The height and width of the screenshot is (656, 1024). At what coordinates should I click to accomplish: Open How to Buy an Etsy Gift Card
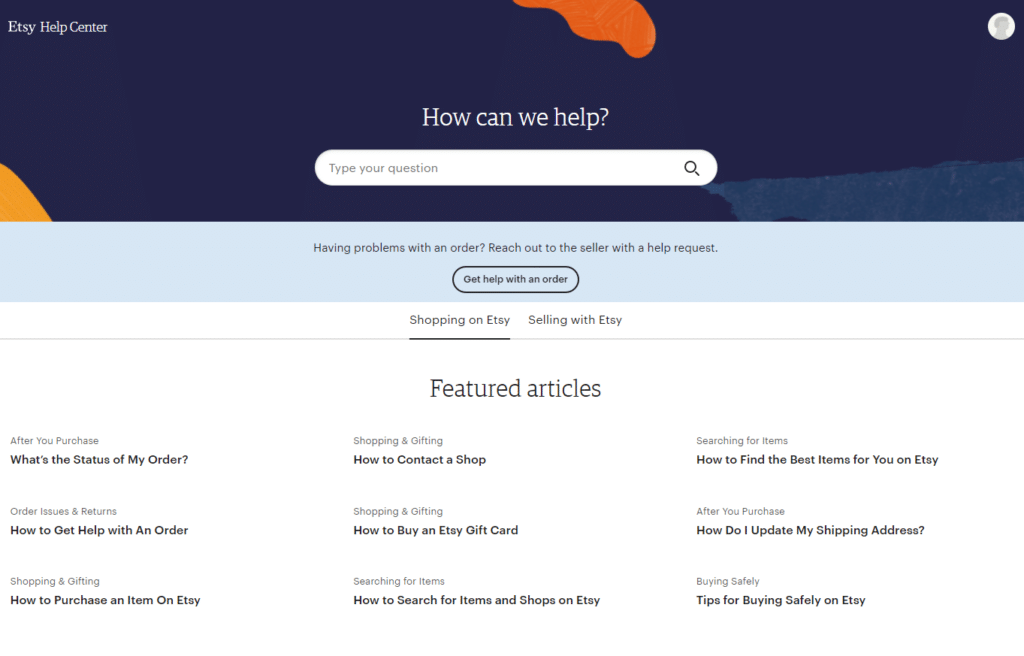tap(436, 531)
